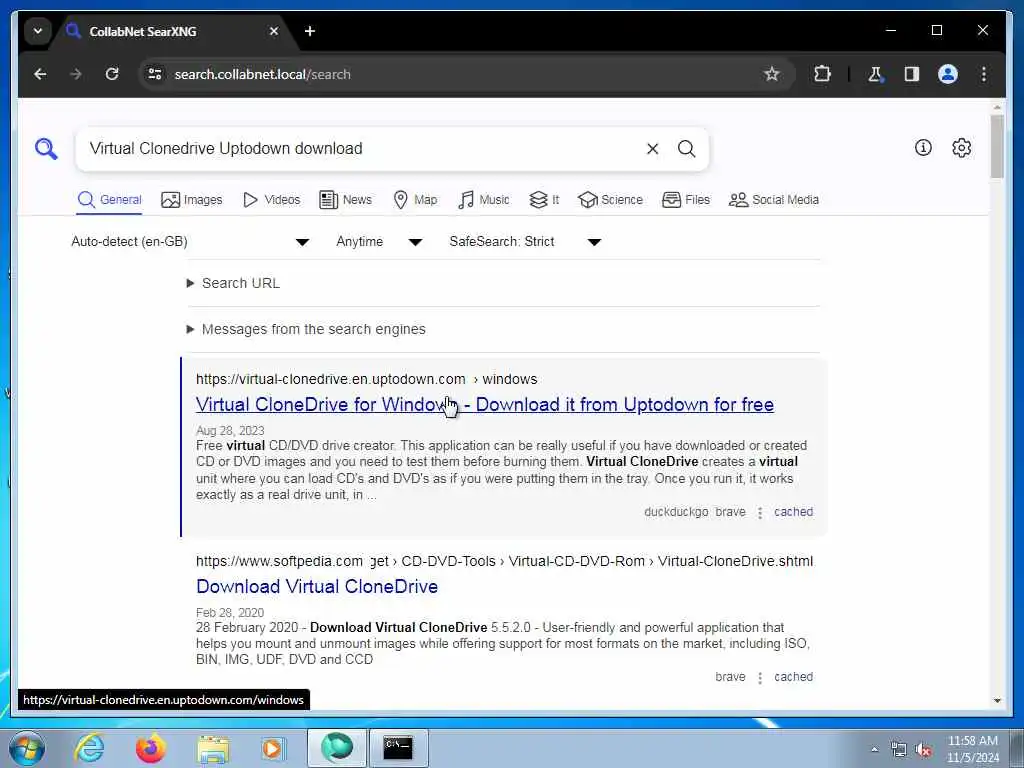
Task: Open the preferences gear icon
Action: [x=961, y=148]
